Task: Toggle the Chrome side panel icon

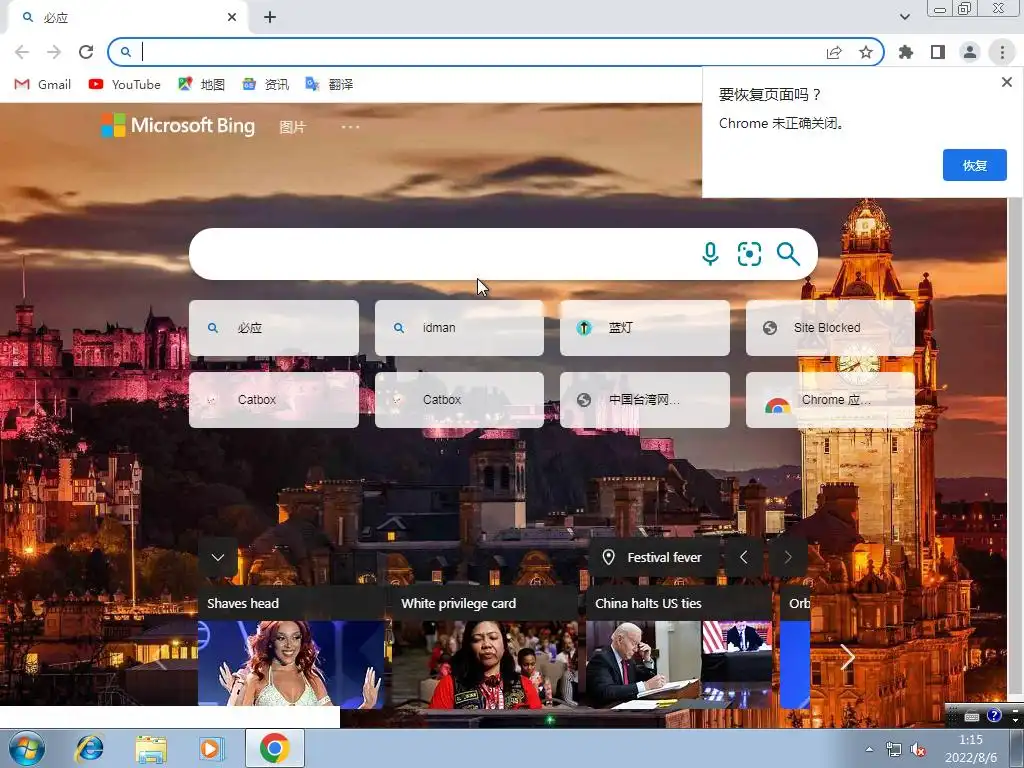Action: (x=938, y=52)
